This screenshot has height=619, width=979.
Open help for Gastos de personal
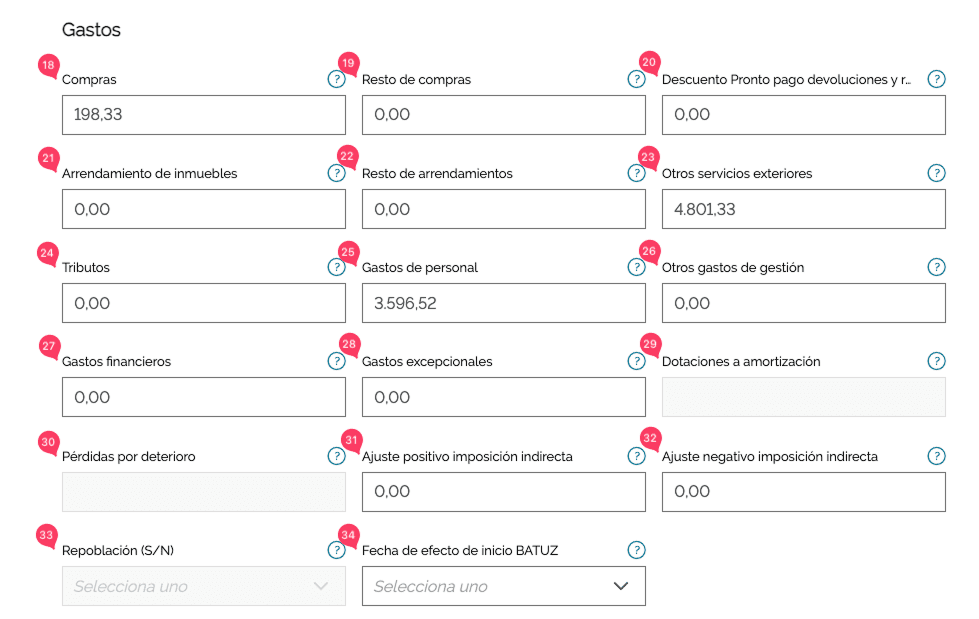click(x=636, y=267)
